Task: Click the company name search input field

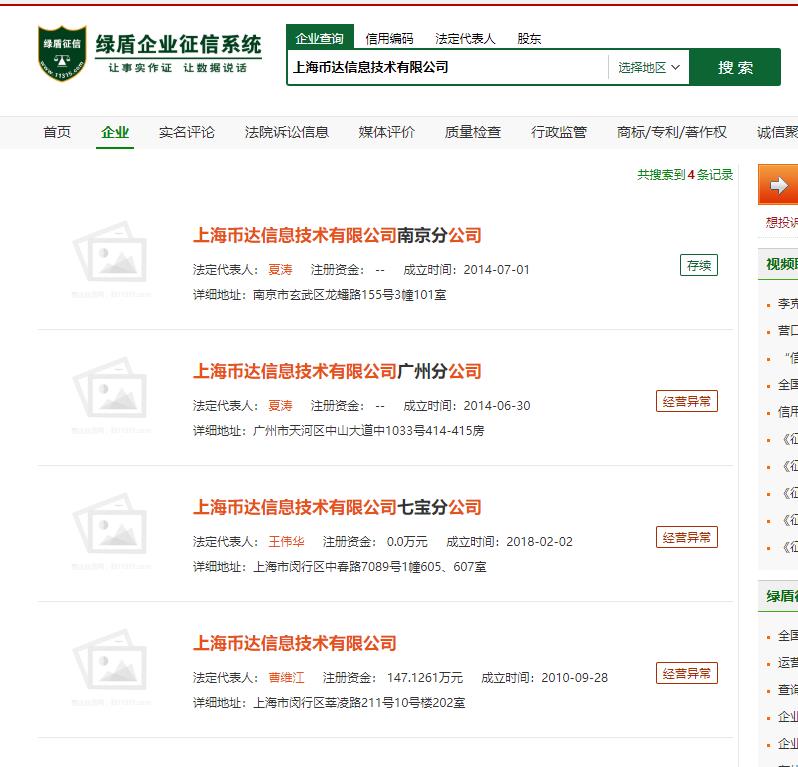Action: (447, 68)
